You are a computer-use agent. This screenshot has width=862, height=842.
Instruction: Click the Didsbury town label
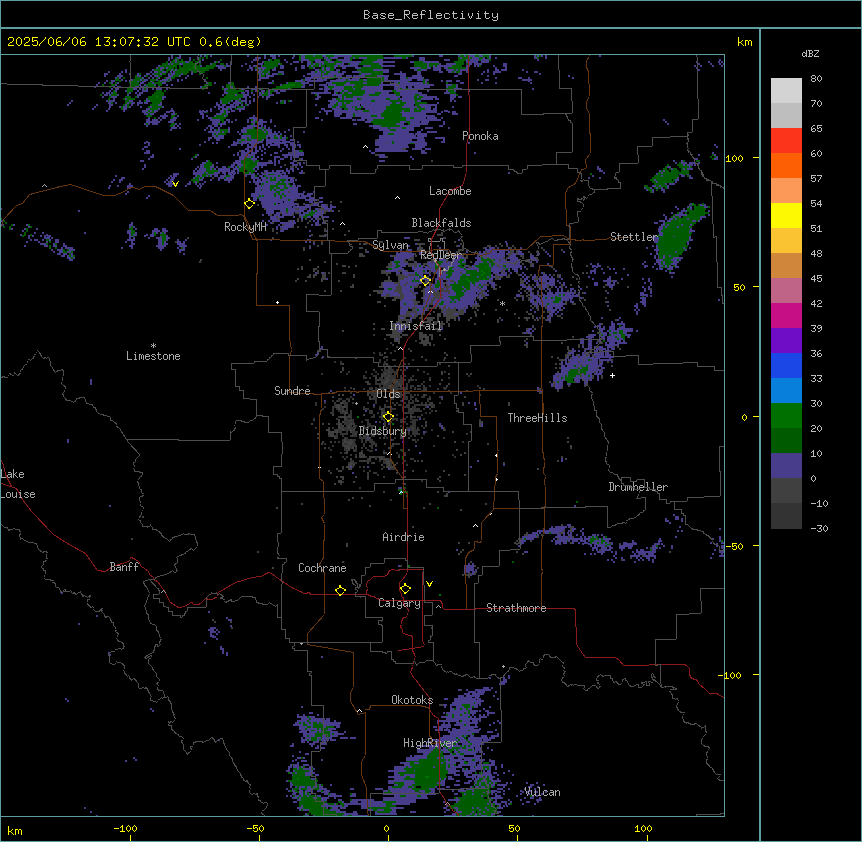(383, 431)
